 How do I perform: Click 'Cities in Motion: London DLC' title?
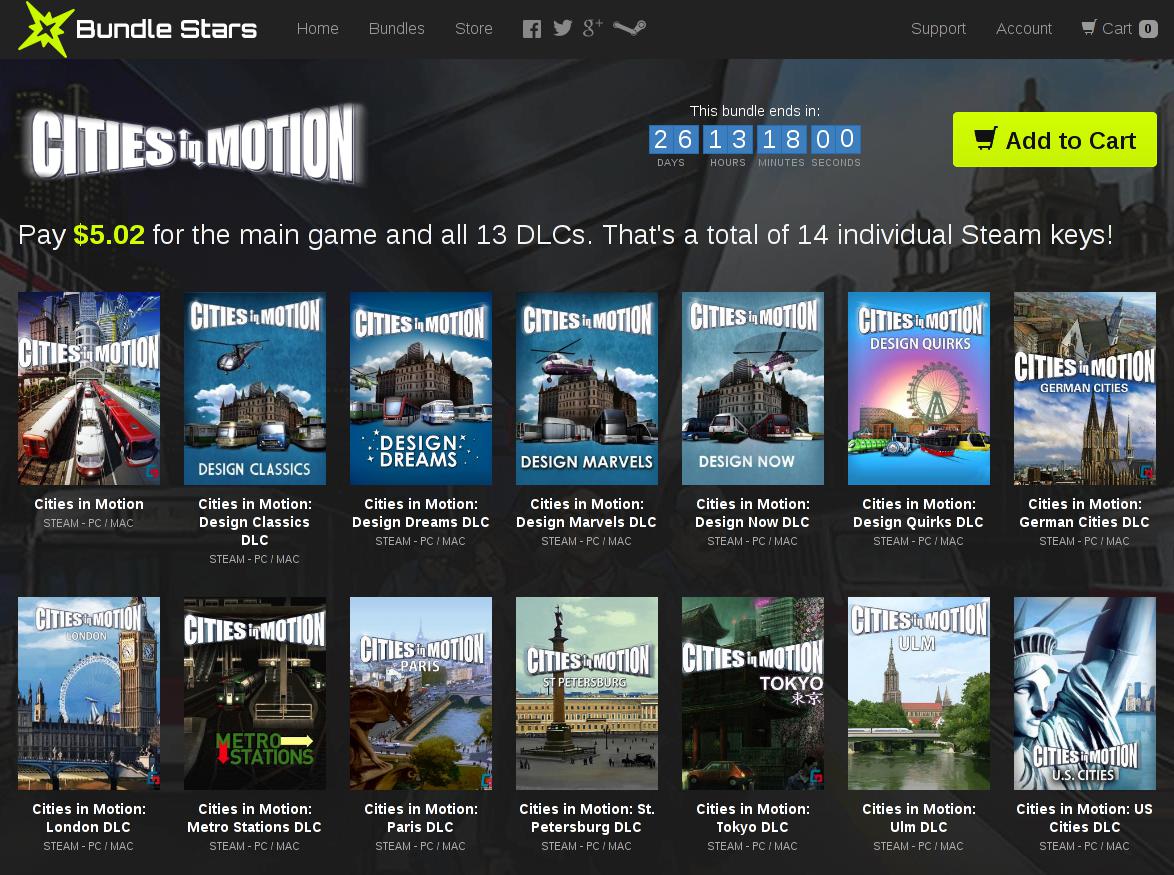89,817
